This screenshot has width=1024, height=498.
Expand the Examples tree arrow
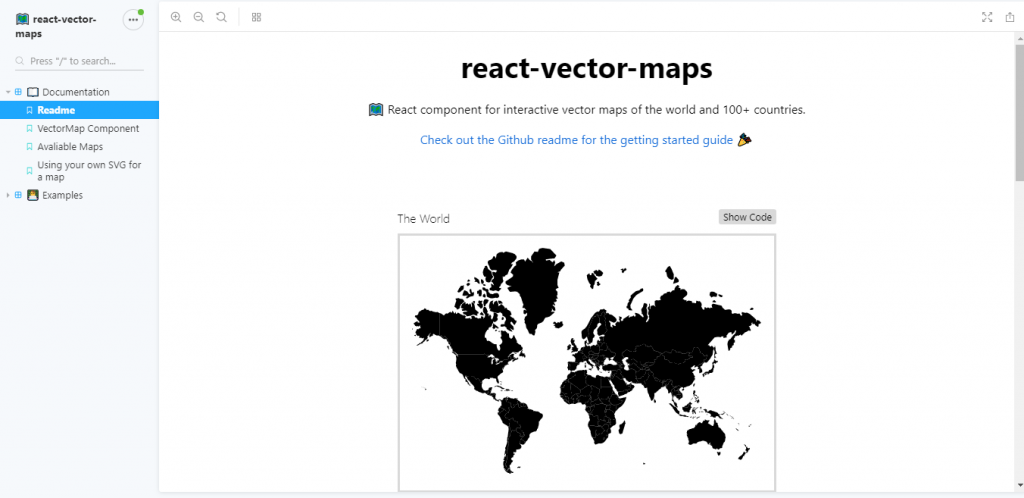(x=8, y=195)
